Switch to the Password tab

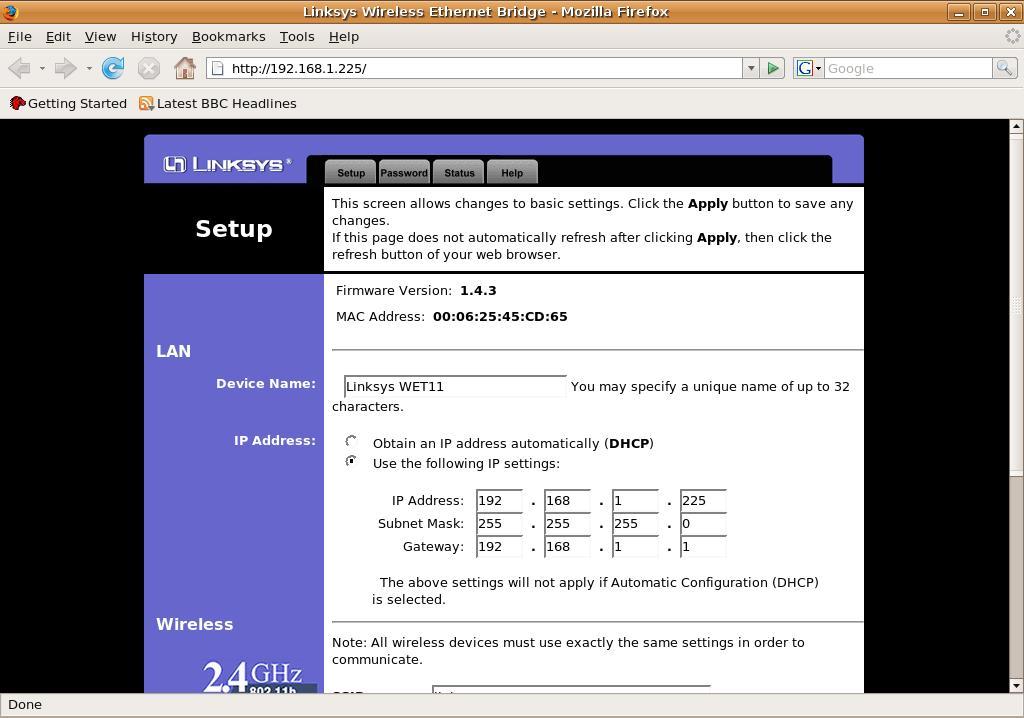point(404,172)
